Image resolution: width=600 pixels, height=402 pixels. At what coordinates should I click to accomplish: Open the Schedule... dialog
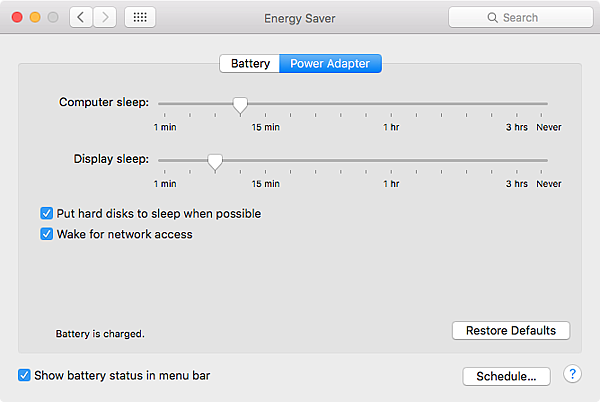[x=507, y=376]
